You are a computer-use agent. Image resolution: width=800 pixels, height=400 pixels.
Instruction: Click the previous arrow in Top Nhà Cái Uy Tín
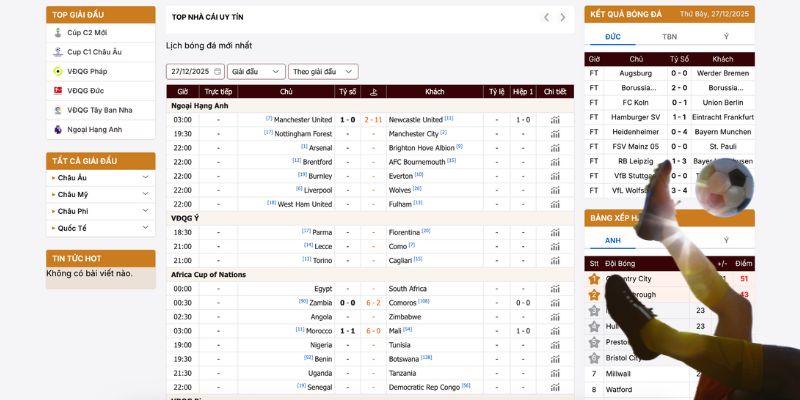(546, 17)
